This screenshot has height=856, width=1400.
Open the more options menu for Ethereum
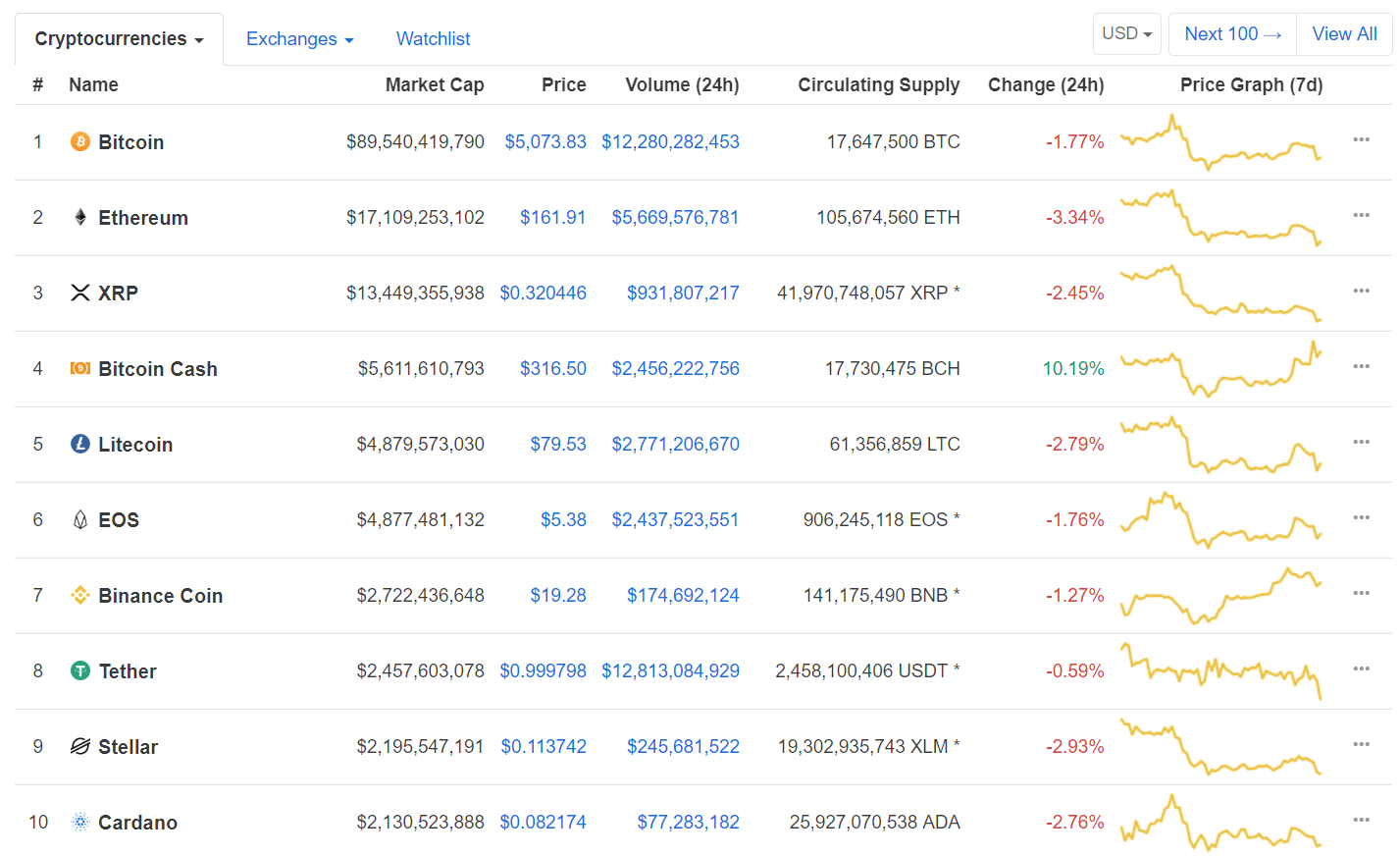1361,215
